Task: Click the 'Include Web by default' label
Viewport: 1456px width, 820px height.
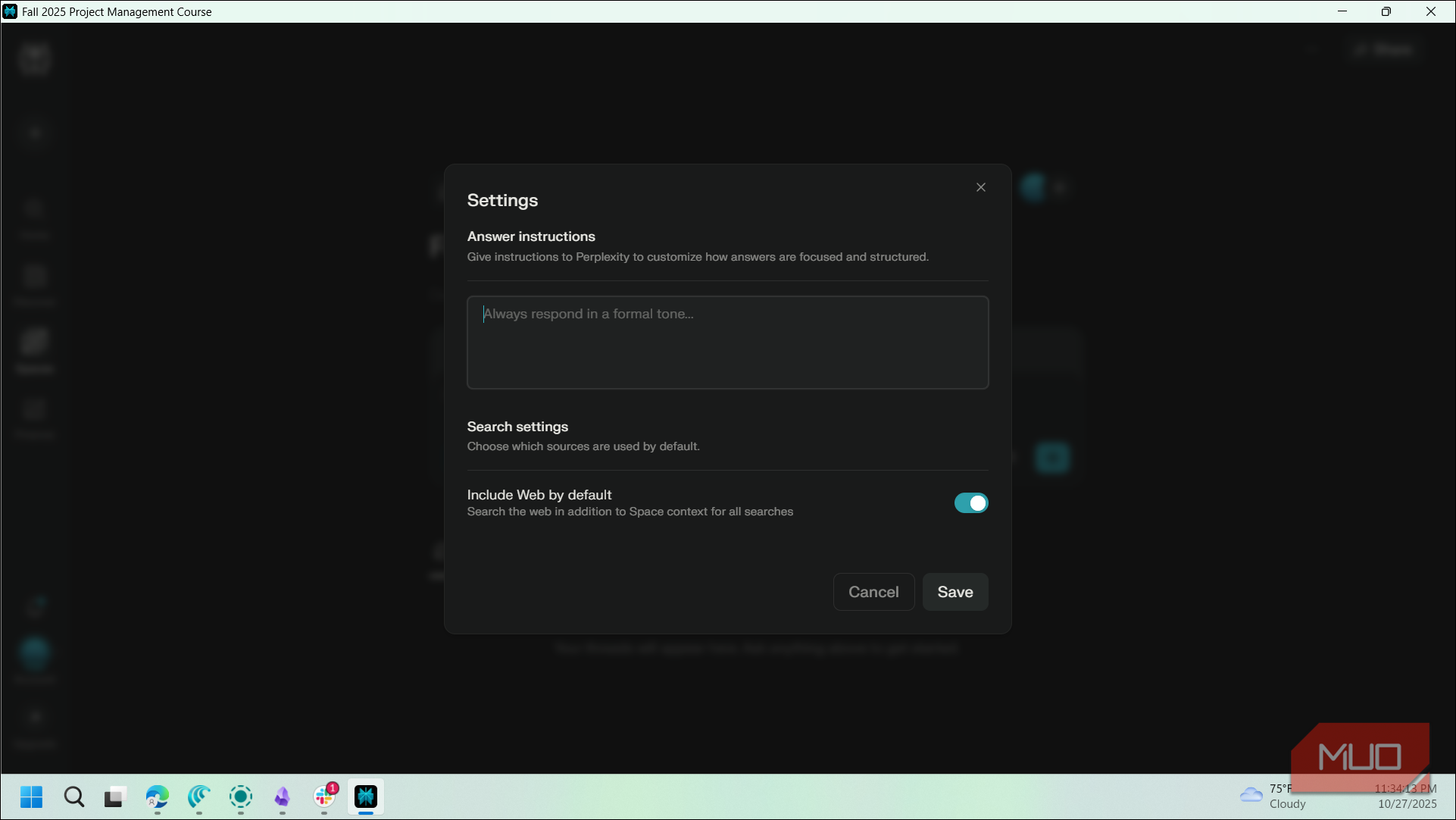Action: pyautogui.click(x=539, y=495)
